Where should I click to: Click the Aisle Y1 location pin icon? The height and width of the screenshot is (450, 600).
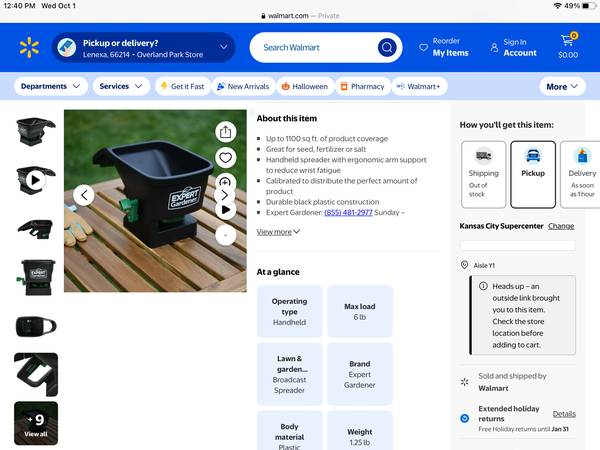coord(464,265)
